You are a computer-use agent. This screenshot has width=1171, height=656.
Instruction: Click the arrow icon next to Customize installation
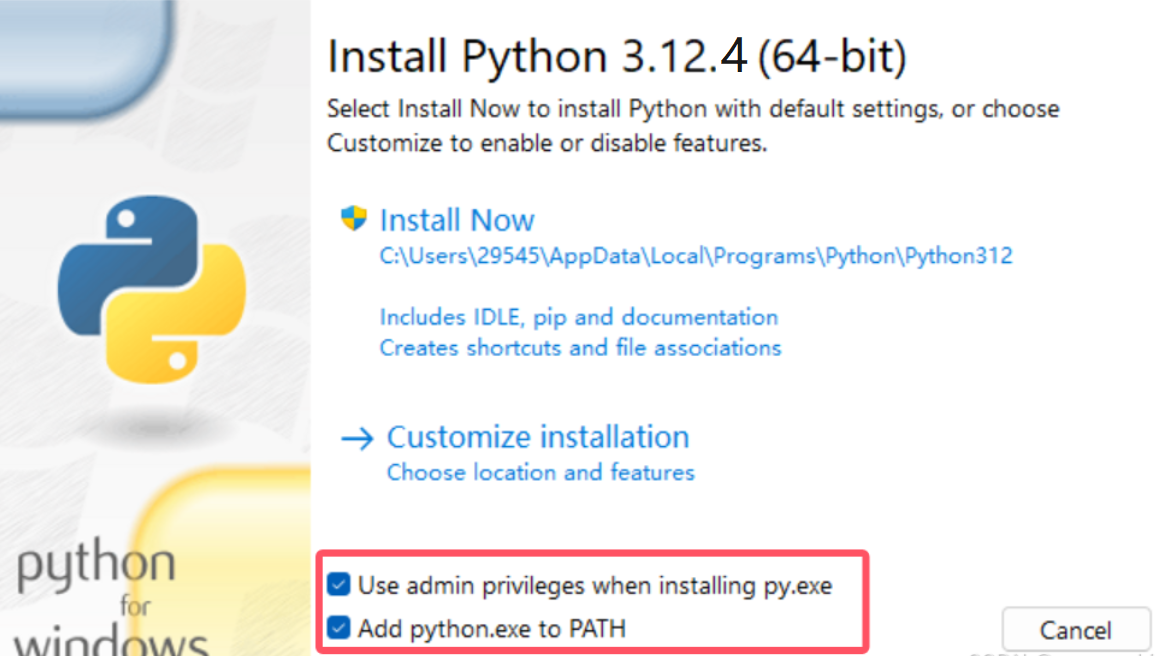pos(357,438)
